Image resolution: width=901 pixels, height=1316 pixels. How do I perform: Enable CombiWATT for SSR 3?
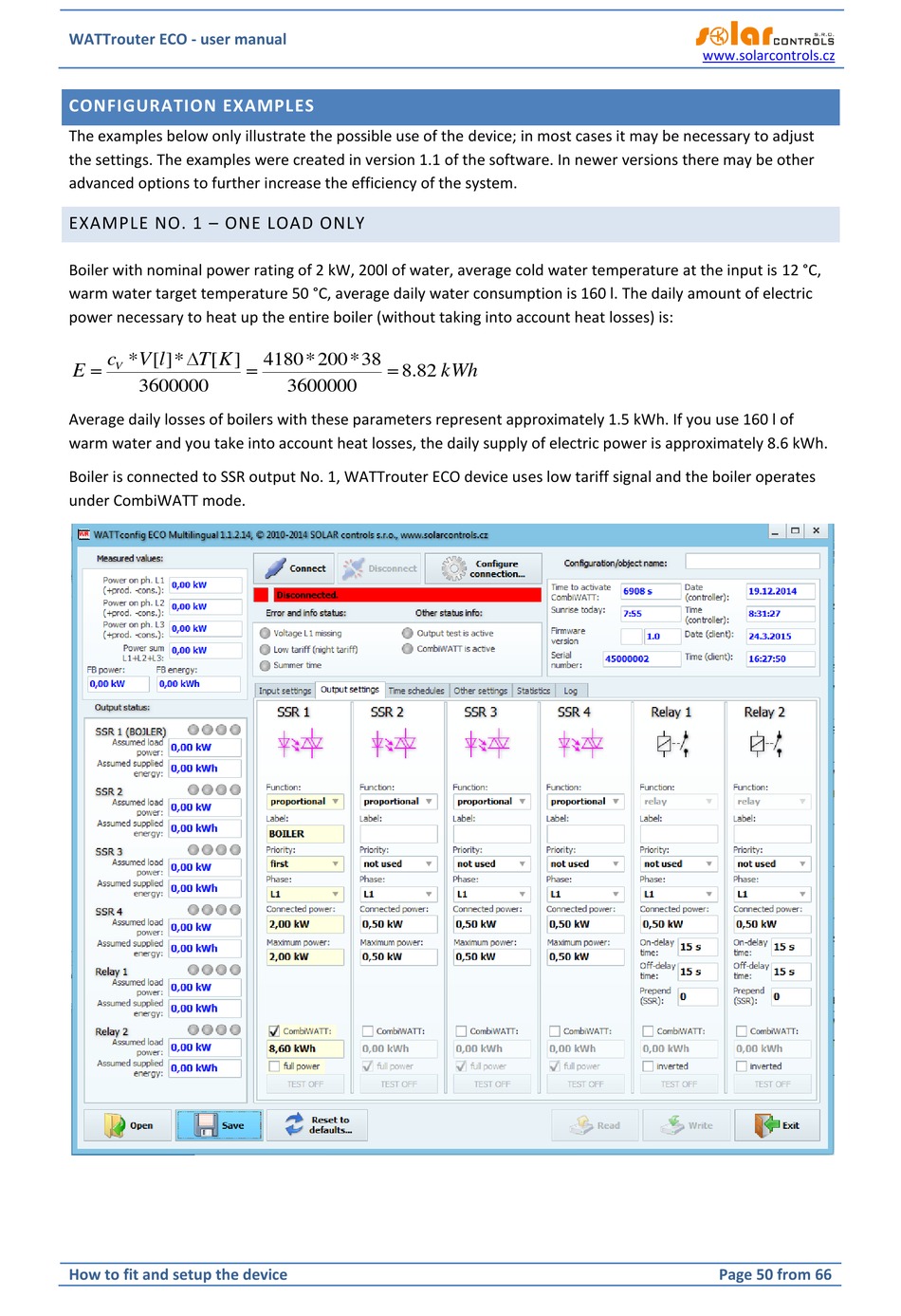(x=461, y=1030)
